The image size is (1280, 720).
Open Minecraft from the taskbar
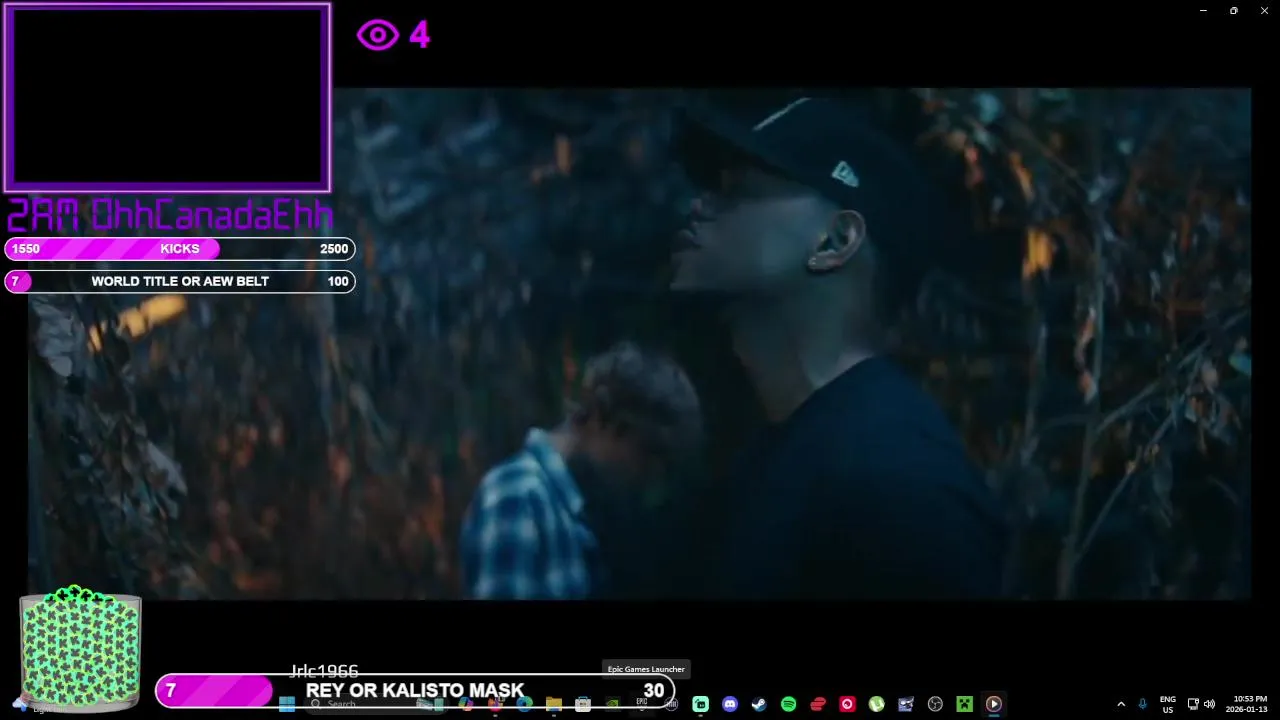(x=964, y=704)
